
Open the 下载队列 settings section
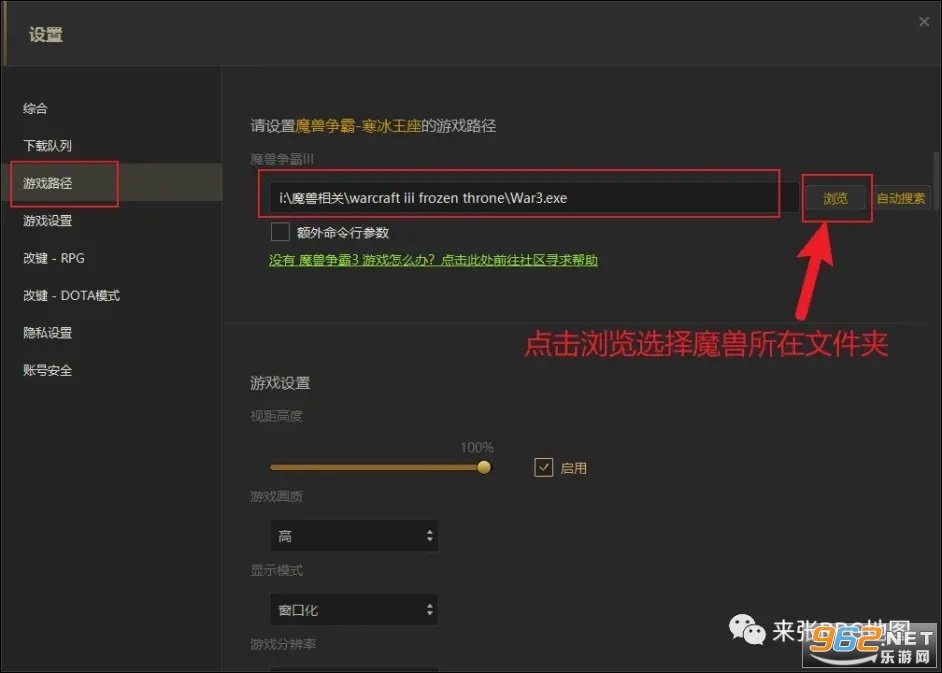(x=47, y=145)
